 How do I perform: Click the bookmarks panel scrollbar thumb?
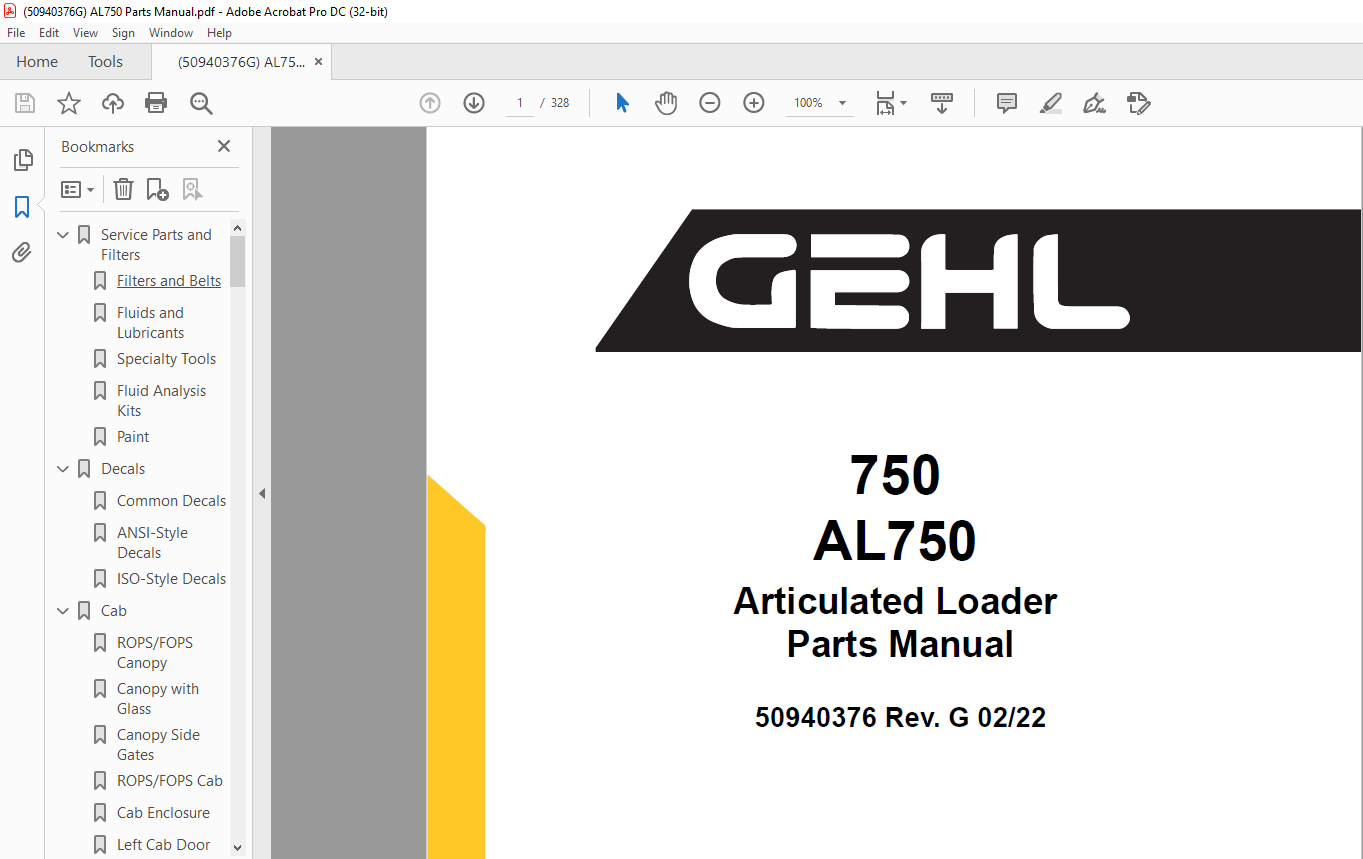tap(237, 262)
